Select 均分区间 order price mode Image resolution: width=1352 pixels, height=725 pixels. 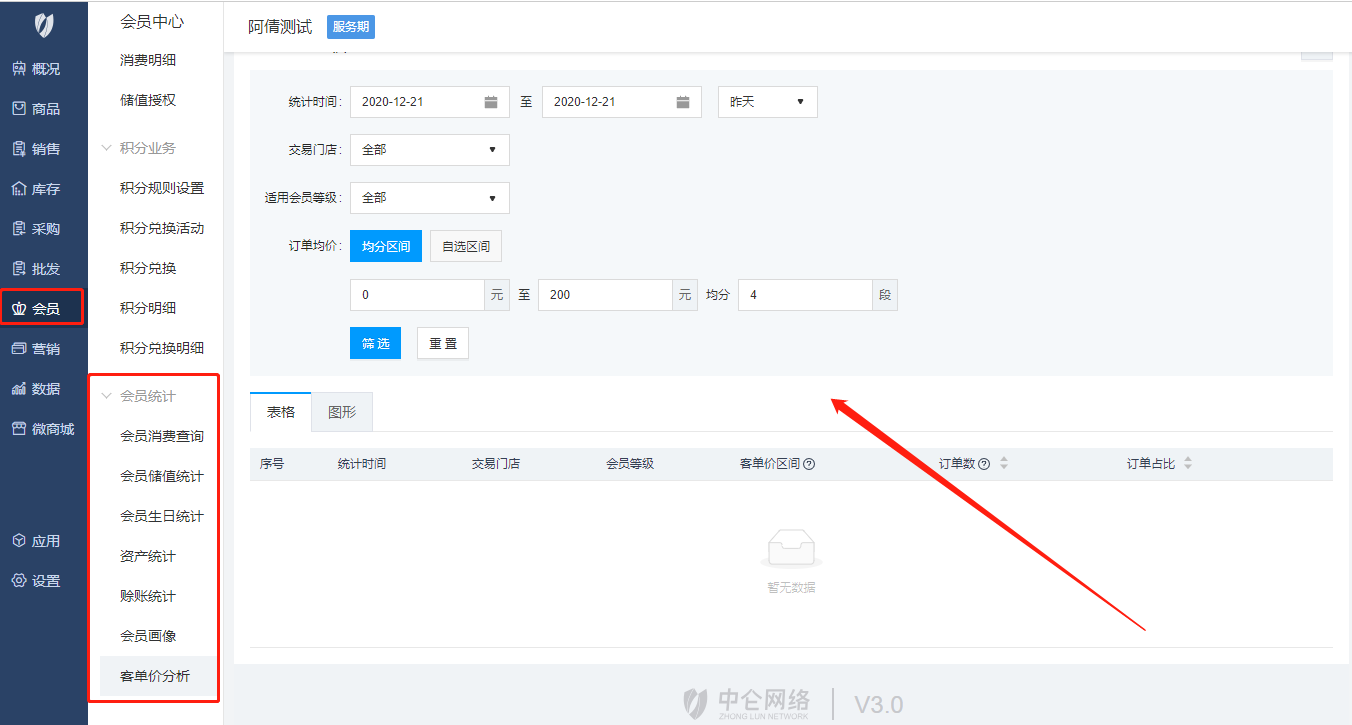(x=386, y=246)
